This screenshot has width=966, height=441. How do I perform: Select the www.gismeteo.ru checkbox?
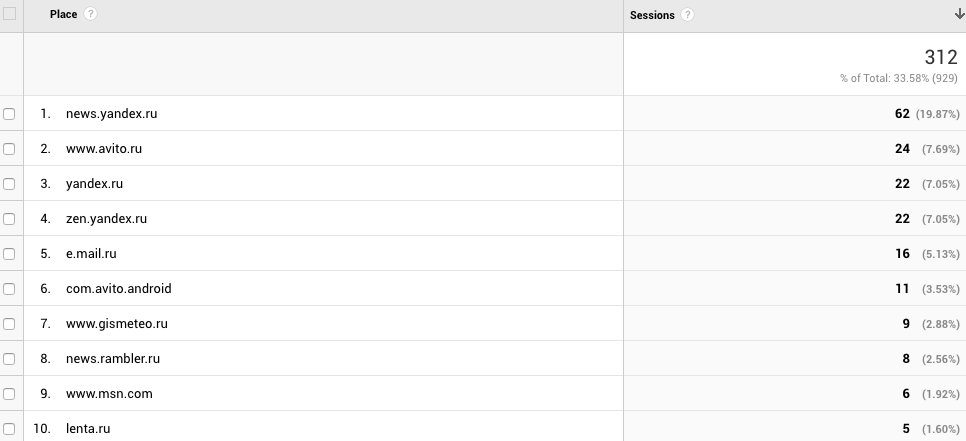click(x=10, y=324)
